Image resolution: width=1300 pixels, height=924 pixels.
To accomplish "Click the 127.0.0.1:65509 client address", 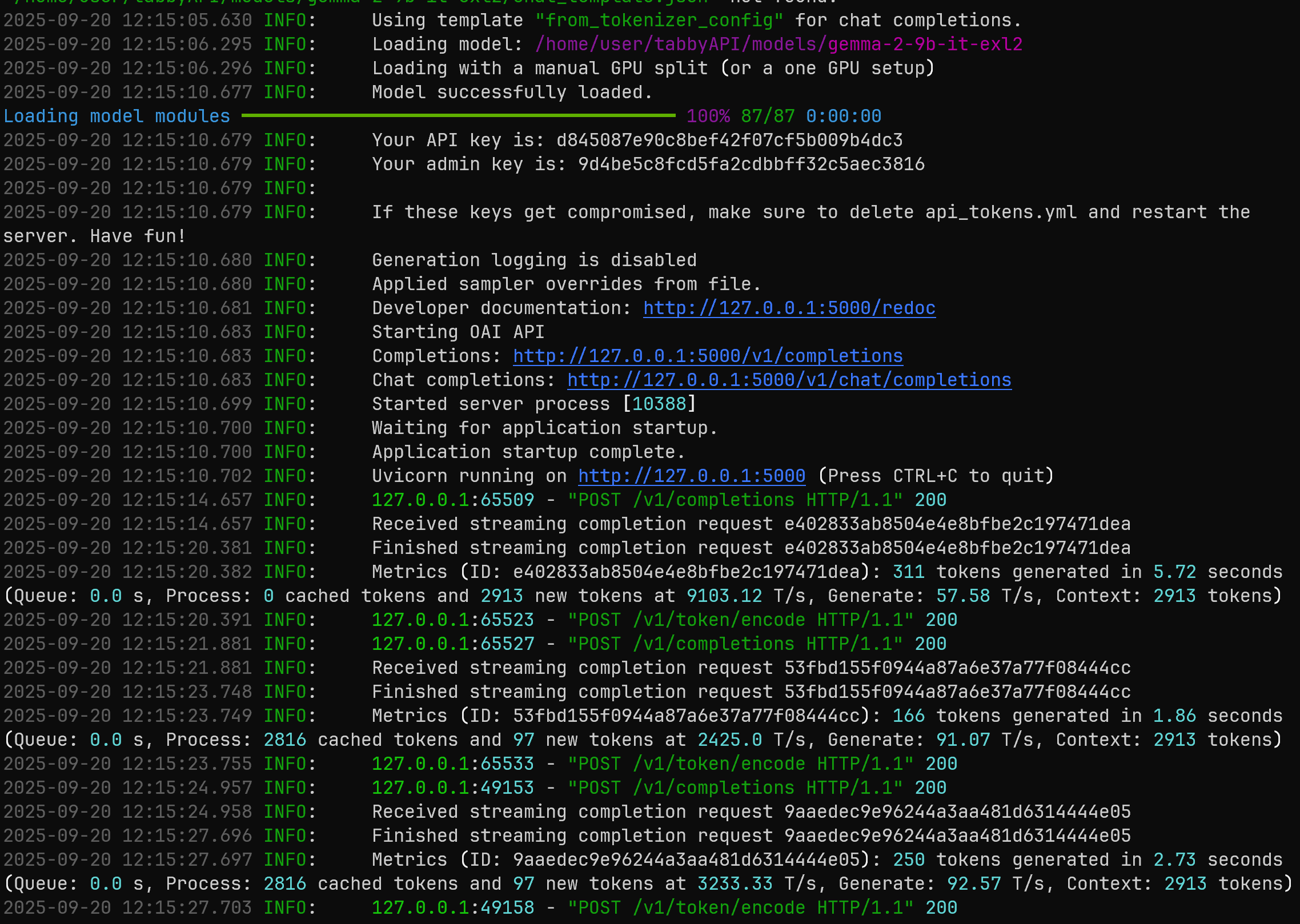I will [452, 500].
